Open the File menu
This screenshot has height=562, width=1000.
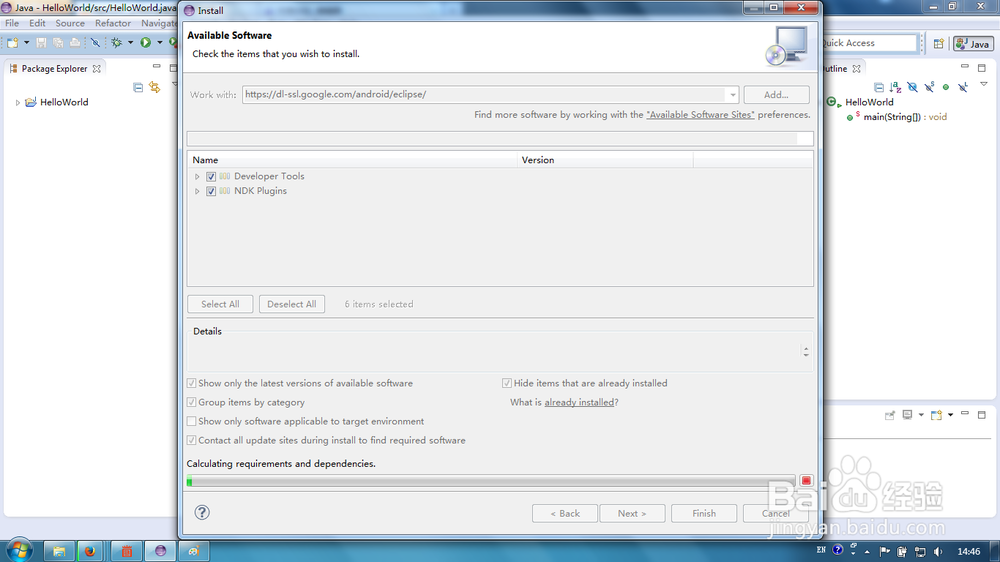pyautogui.click(x=12, y=23)
